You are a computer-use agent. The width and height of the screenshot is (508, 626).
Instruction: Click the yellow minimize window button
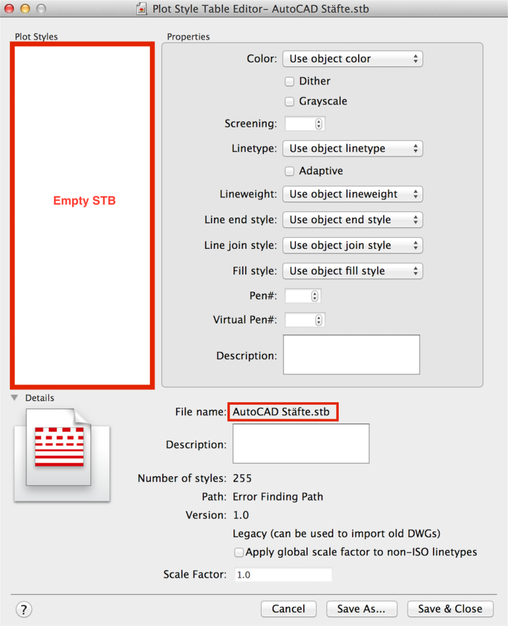(25, 8)
